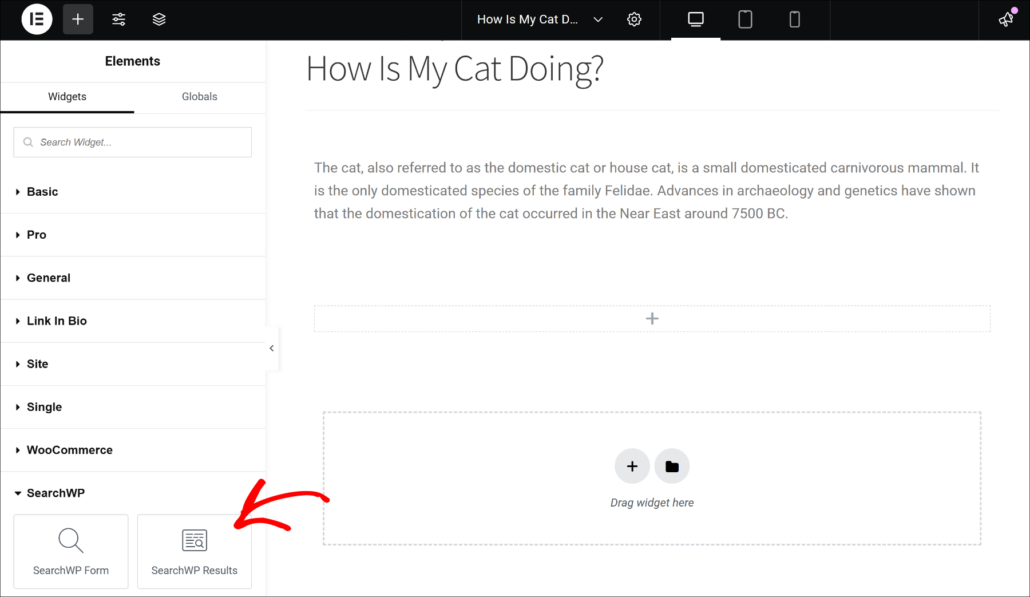Expand the Site widgets category
Viewport: 1030px width, 597px height.
133,364
